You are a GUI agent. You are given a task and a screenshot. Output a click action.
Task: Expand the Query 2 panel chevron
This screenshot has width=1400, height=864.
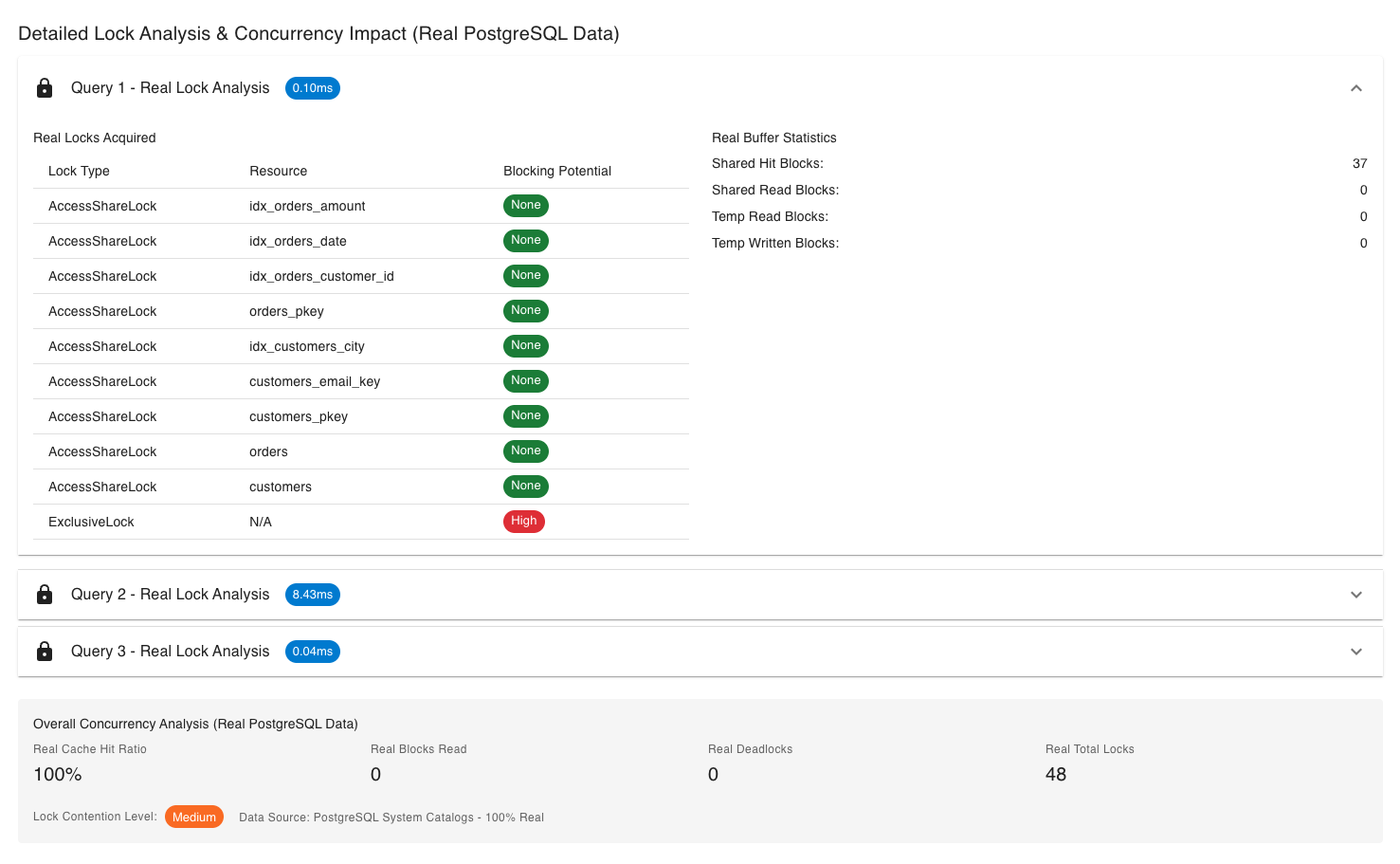(1355, 595)
